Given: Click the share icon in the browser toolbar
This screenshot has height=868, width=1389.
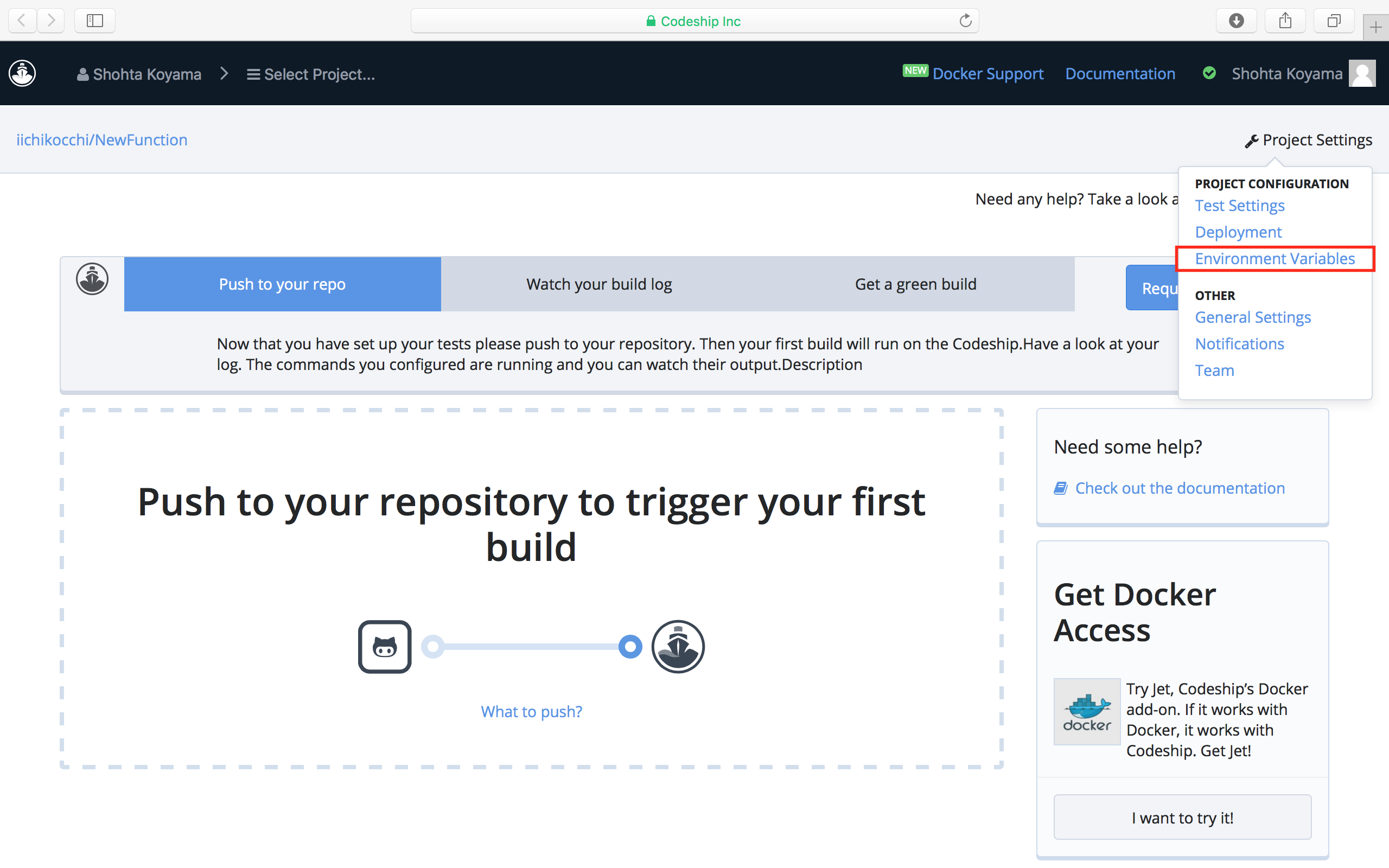Looking at the screenshot, I should (x=1285, y=20).
